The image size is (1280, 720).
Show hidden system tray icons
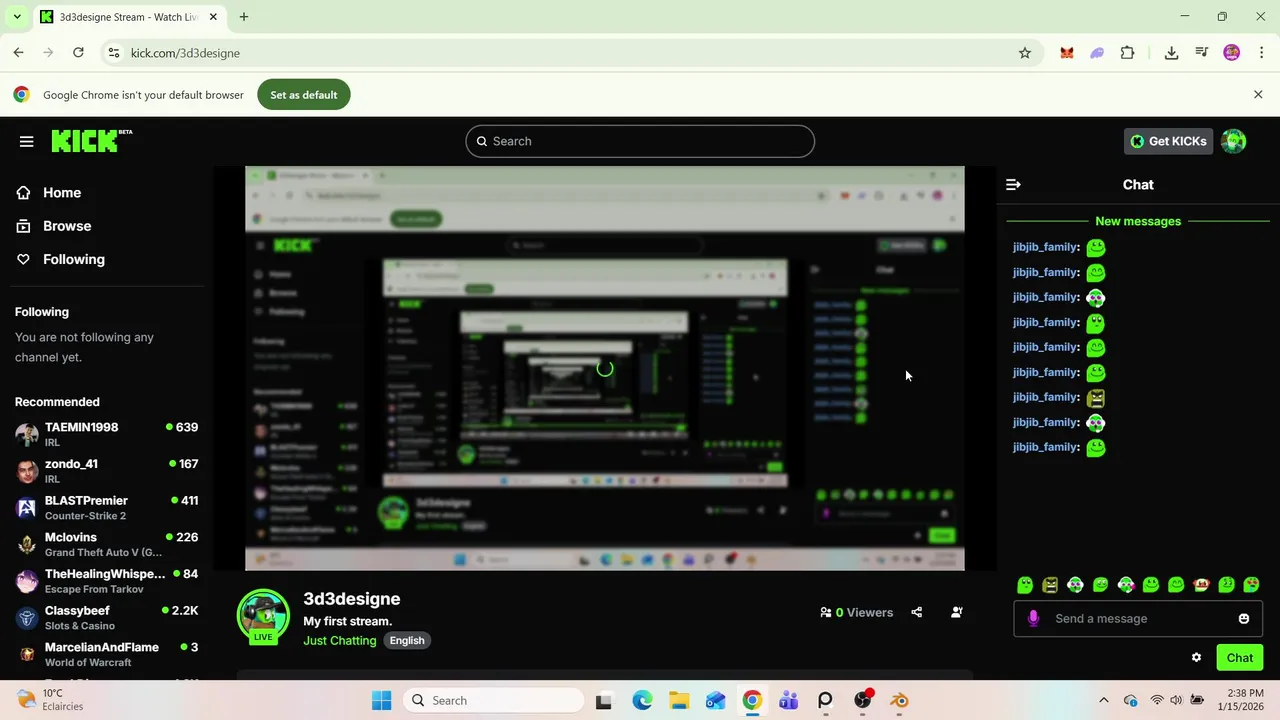point(1104,701)
